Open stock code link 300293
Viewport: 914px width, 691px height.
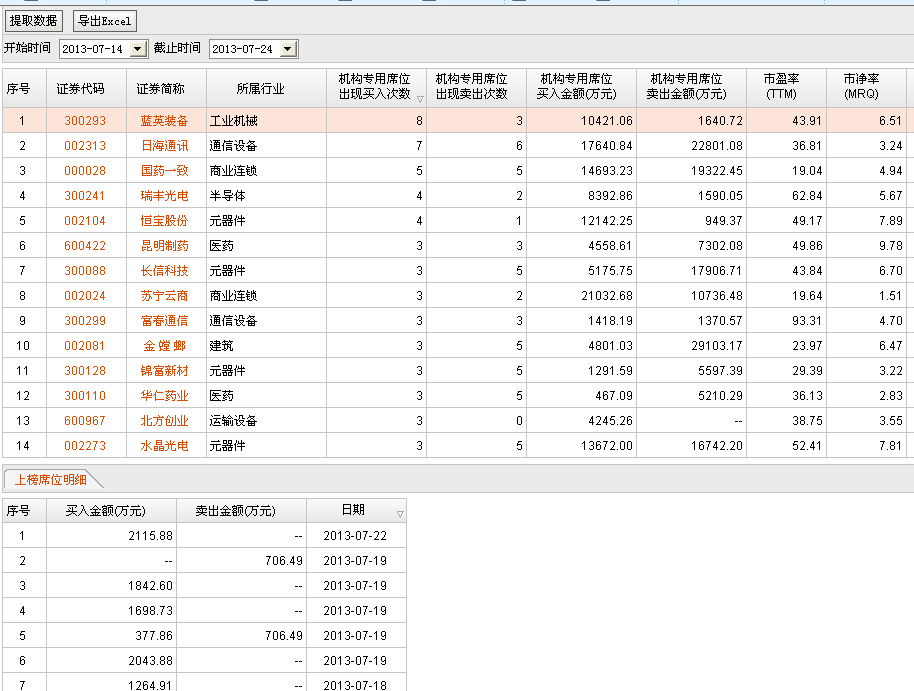85,121
